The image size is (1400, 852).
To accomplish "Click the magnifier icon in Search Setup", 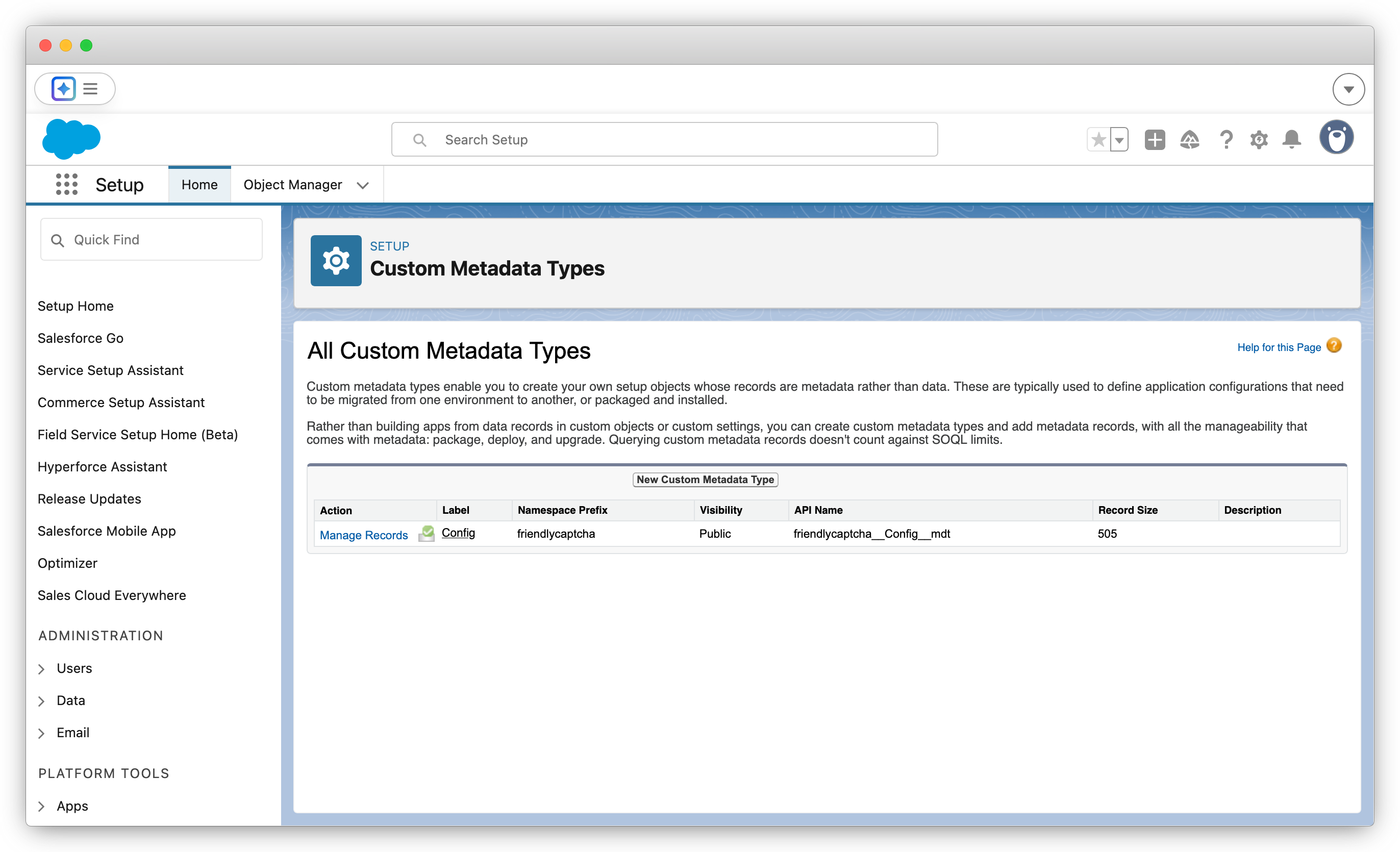I will coord(419,140).
